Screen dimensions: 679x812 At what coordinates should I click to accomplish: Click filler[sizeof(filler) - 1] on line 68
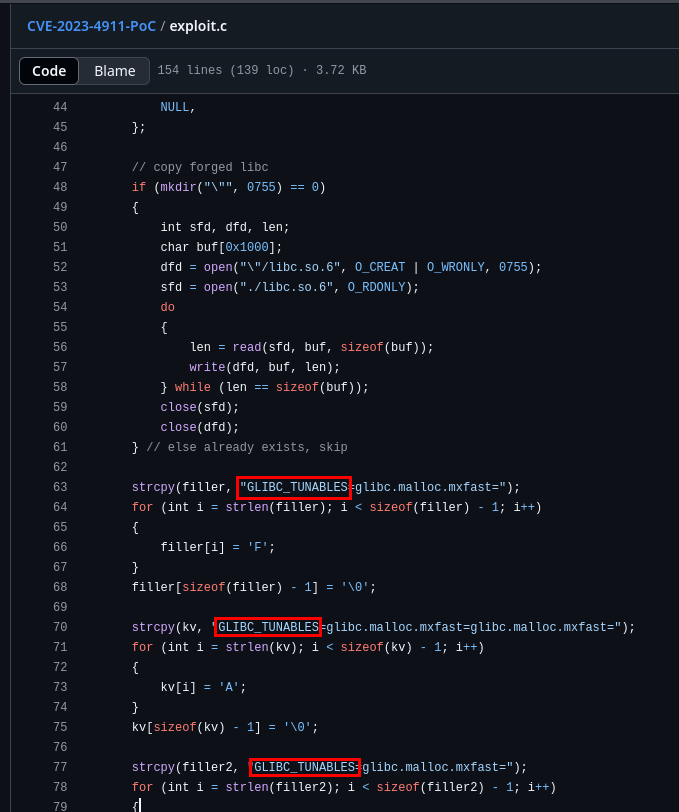click(x=225, y=587)
